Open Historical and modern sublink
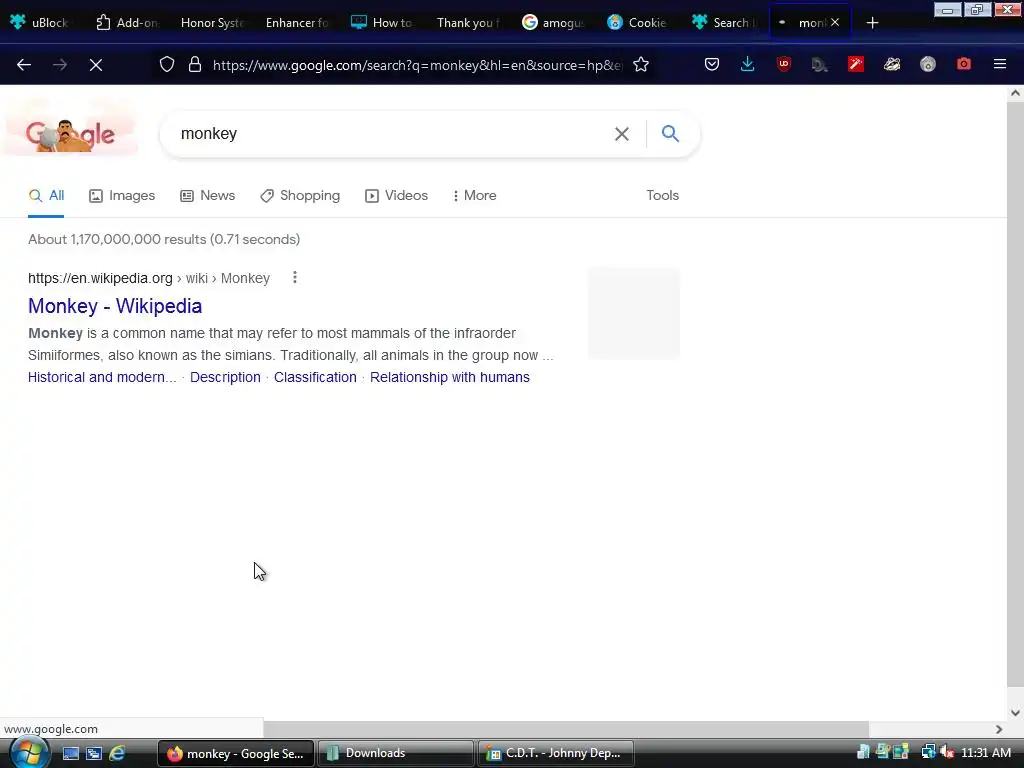The width and height of the screenshot is (1024, 768). [102, 377]
